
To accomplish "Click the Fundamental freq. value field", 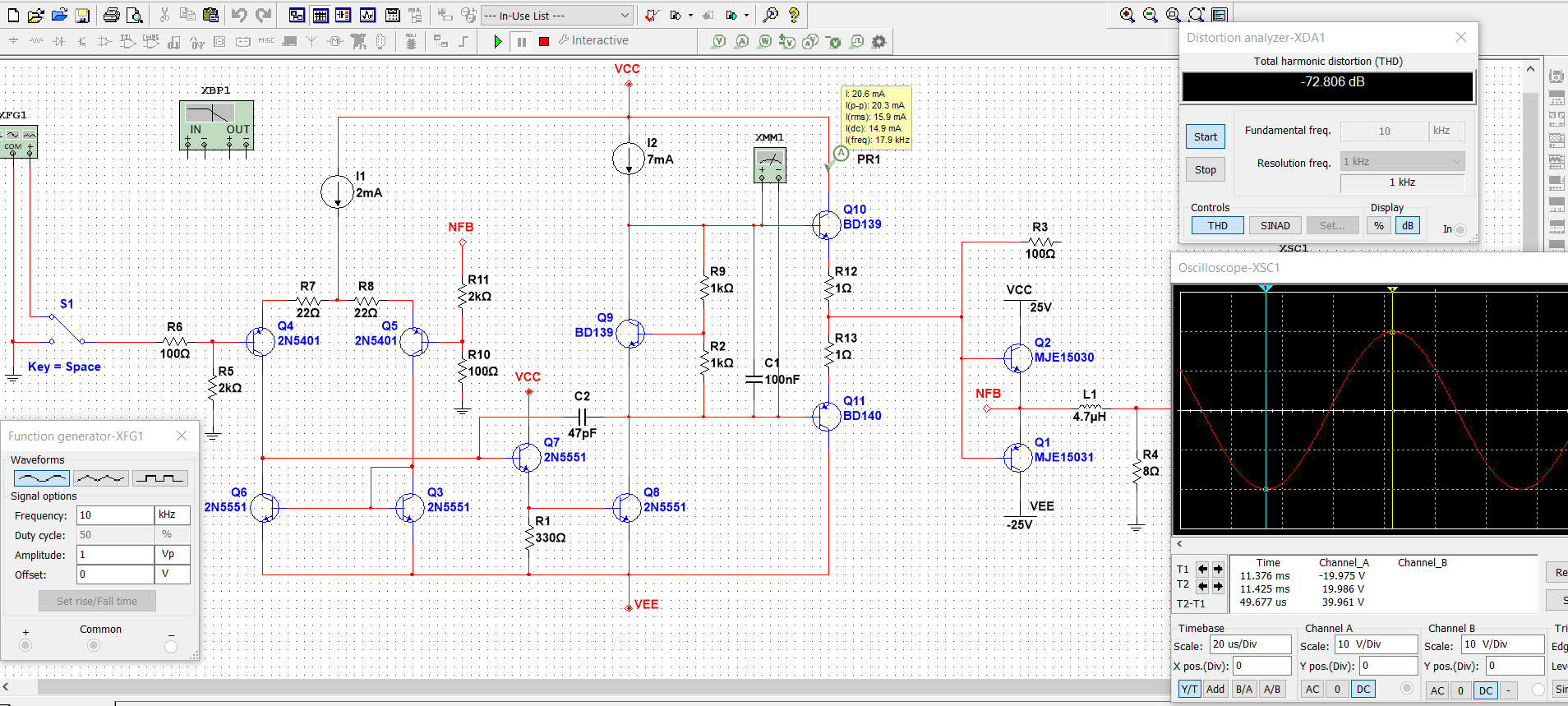I will 1385,131.
